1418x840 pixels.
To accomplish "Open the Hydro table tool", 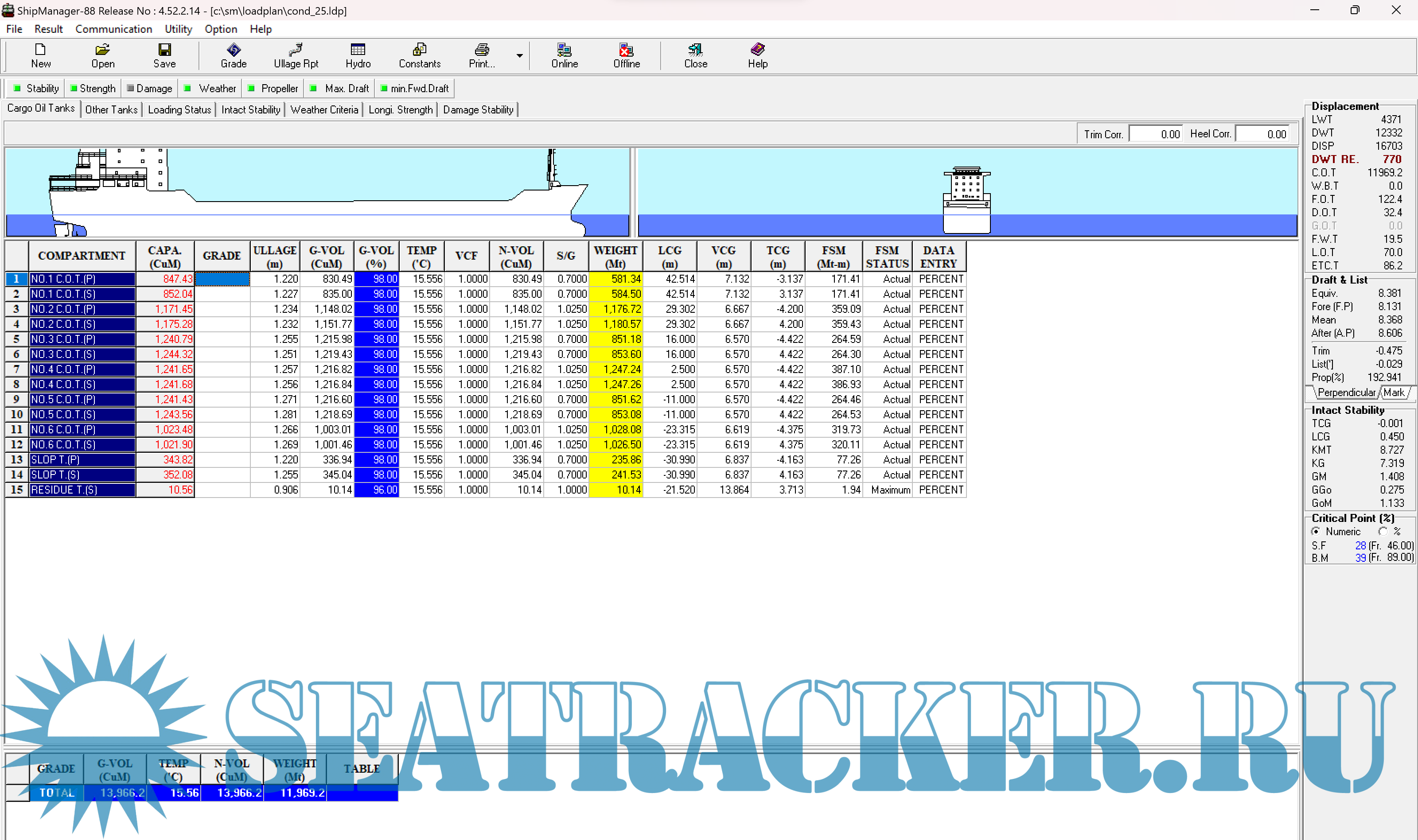I will click(x=358, y=55).
